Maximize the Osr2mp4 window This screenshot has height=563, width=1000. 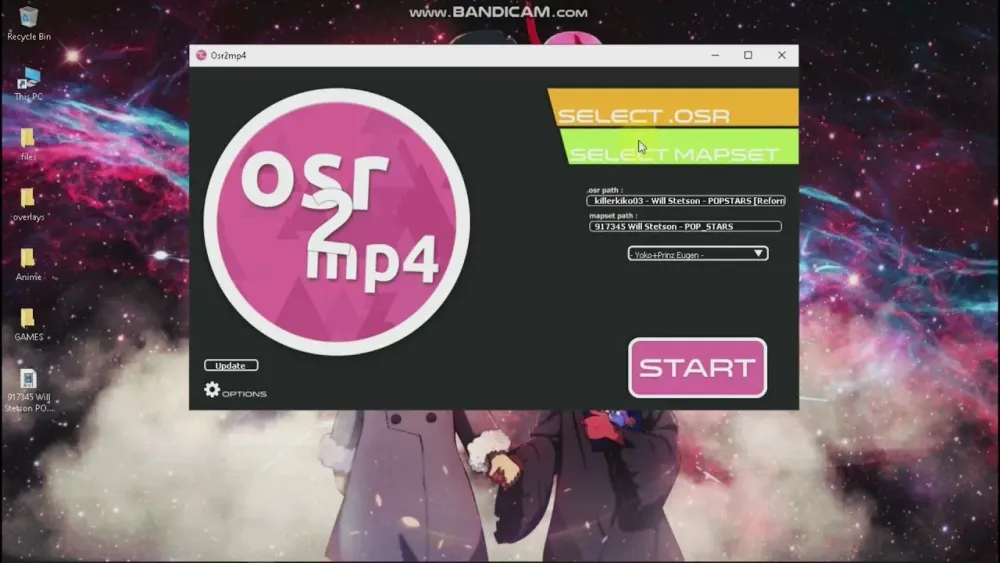[748, 55]
